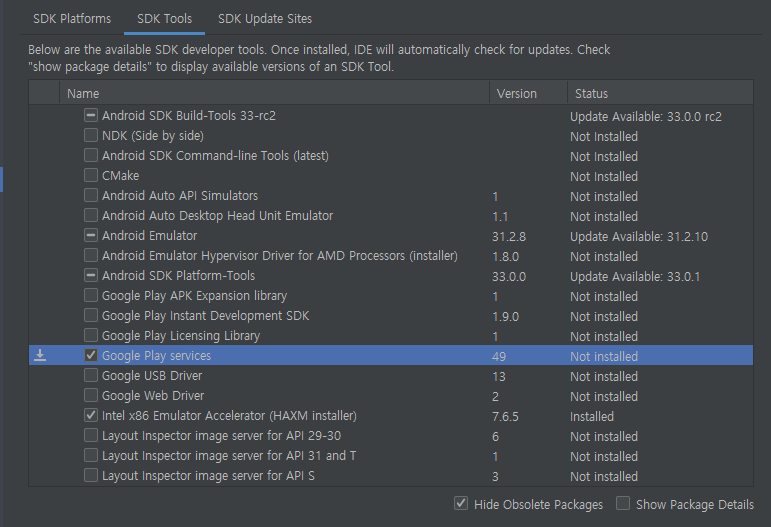This screenshot has height=527, width=771.
Task: Check Layout Inspector image server API 29-30
Action: tap(90, 436)
